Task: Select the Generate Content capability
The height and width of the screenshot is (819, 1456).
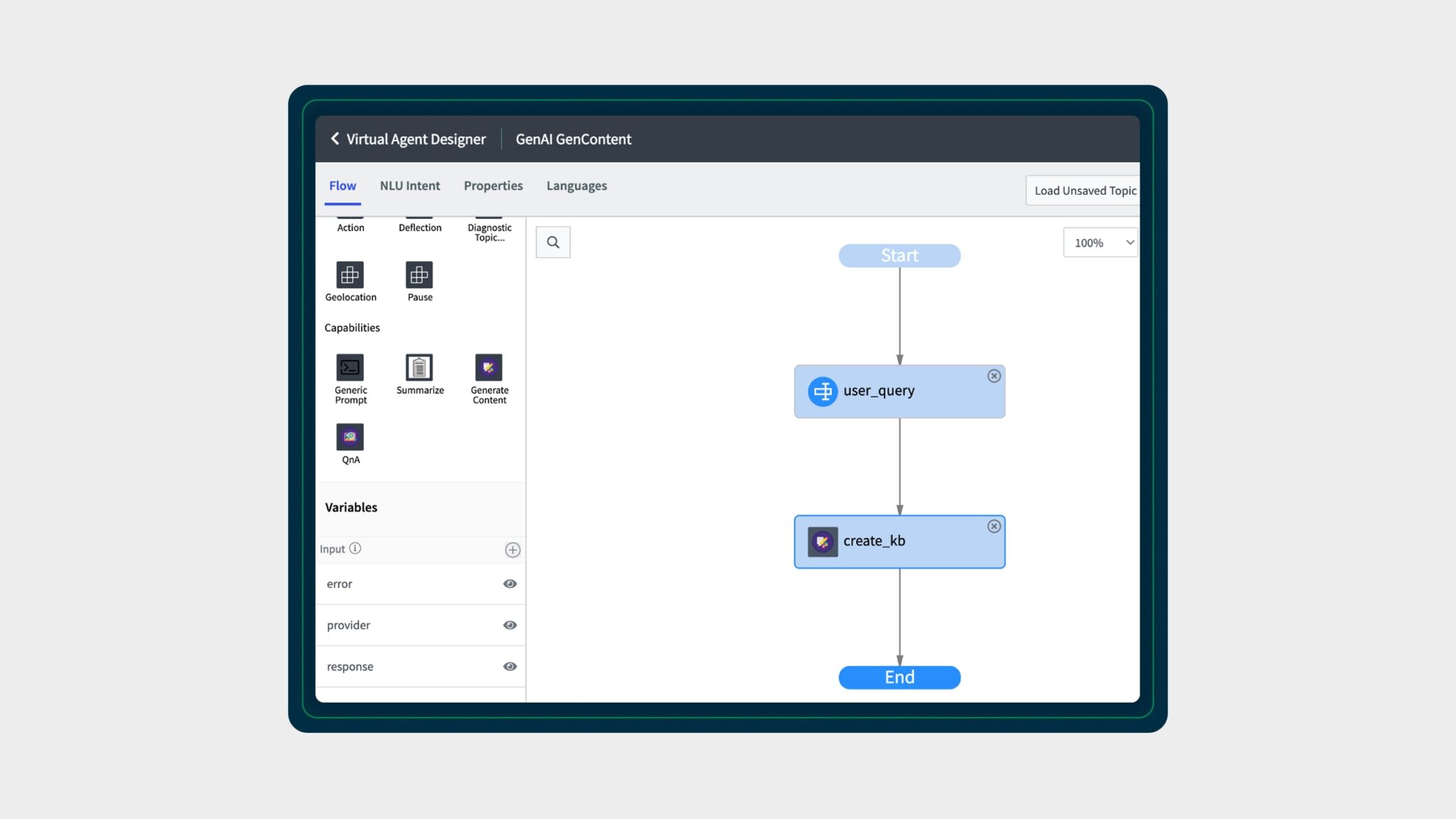Action: [x=489, y=368]
